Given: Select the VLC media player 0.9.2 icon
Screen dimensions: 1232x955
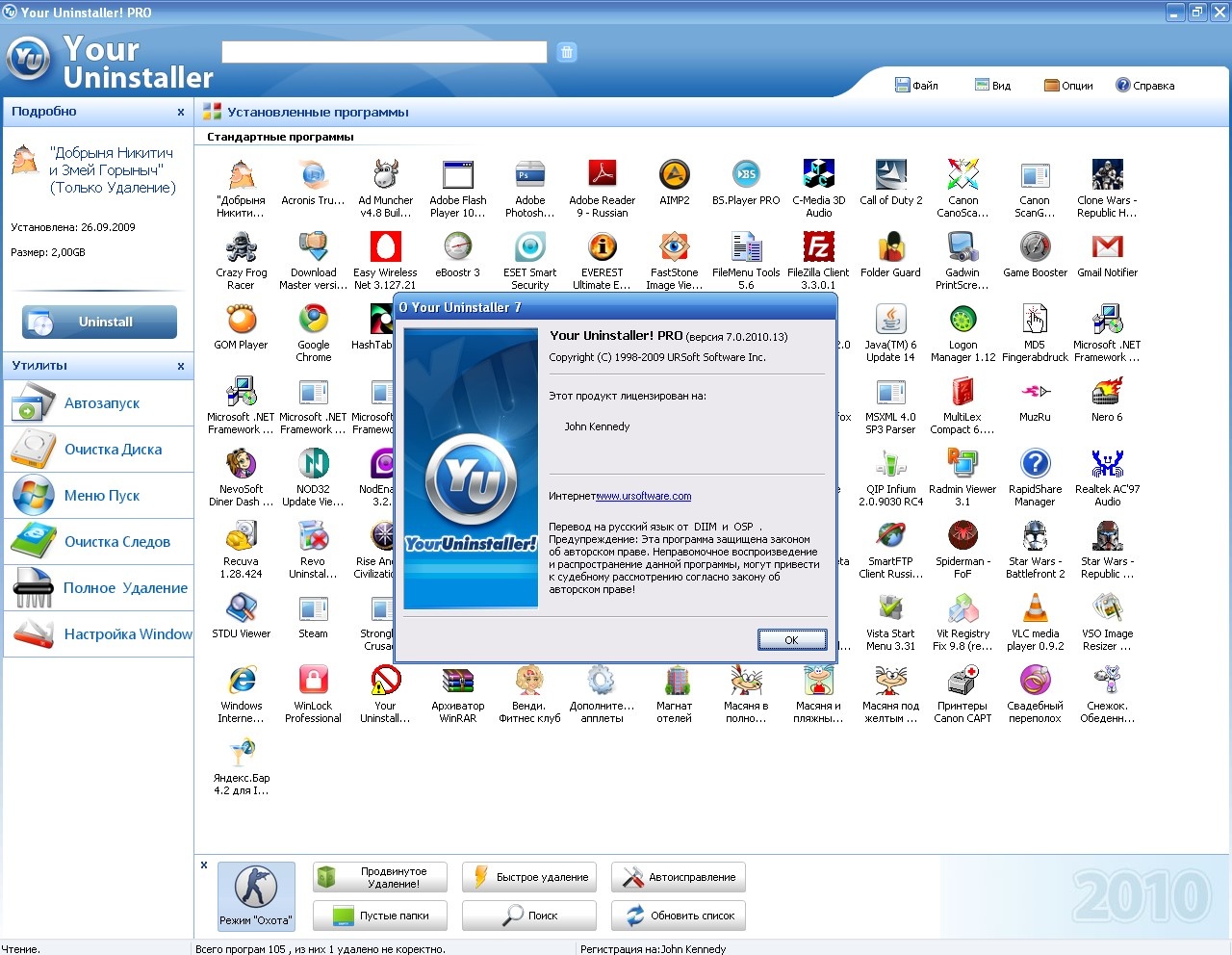Looking at the screenshot, I should (1035, 608).
